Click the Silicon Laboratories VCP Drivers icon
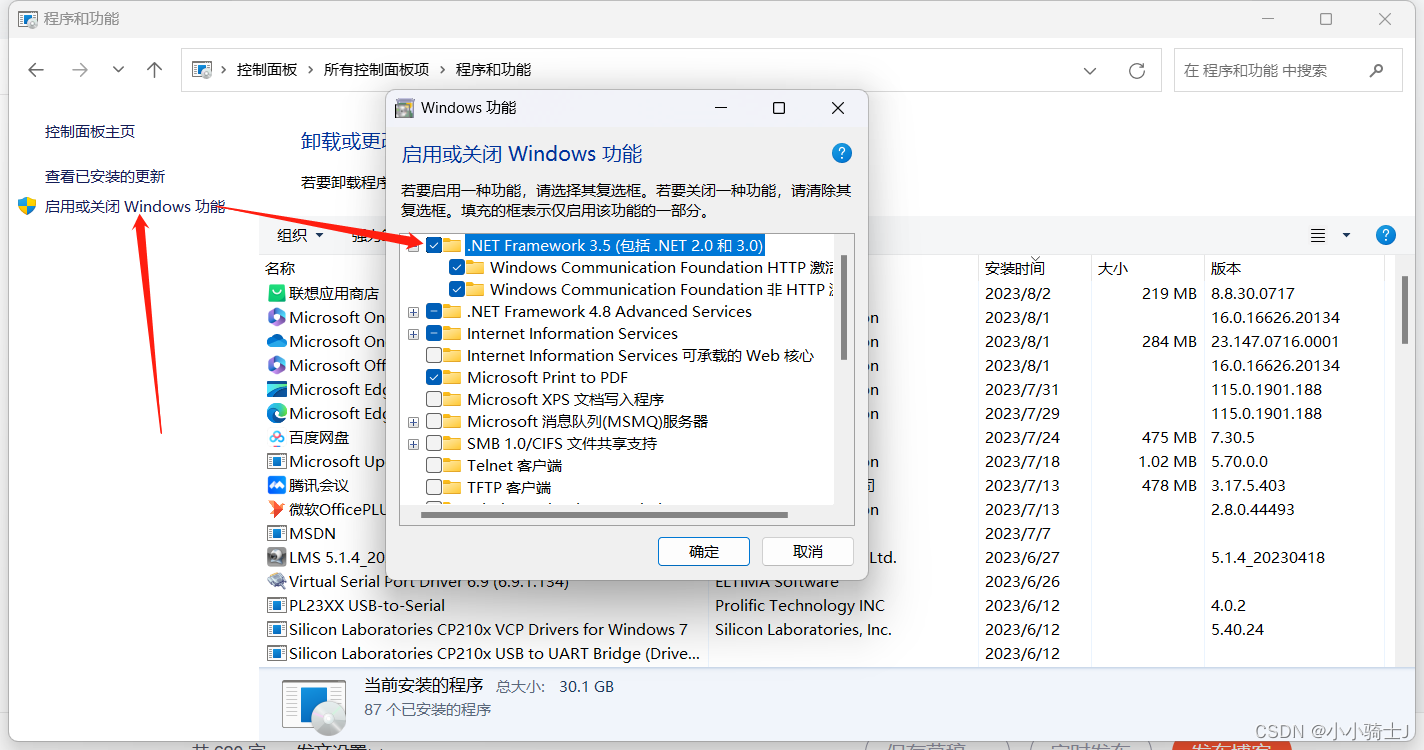This screenshot has width=1424, height=750. [x=277, y=629]
